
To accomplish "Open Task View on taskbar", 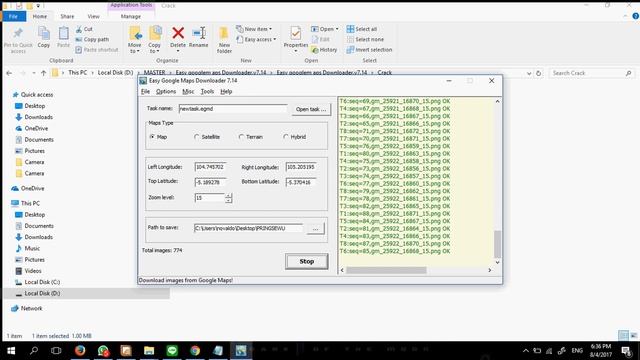I will (56, 350).
